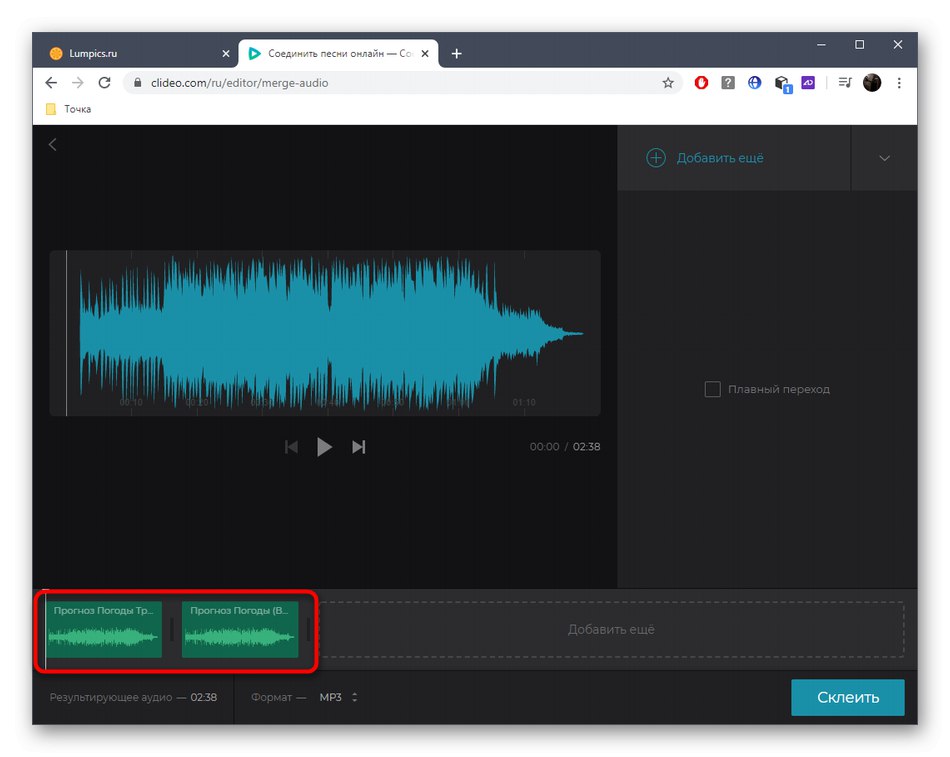The image size is (950, 757).
Task: View the site lock icon info
Action: [x=137, y=82]
